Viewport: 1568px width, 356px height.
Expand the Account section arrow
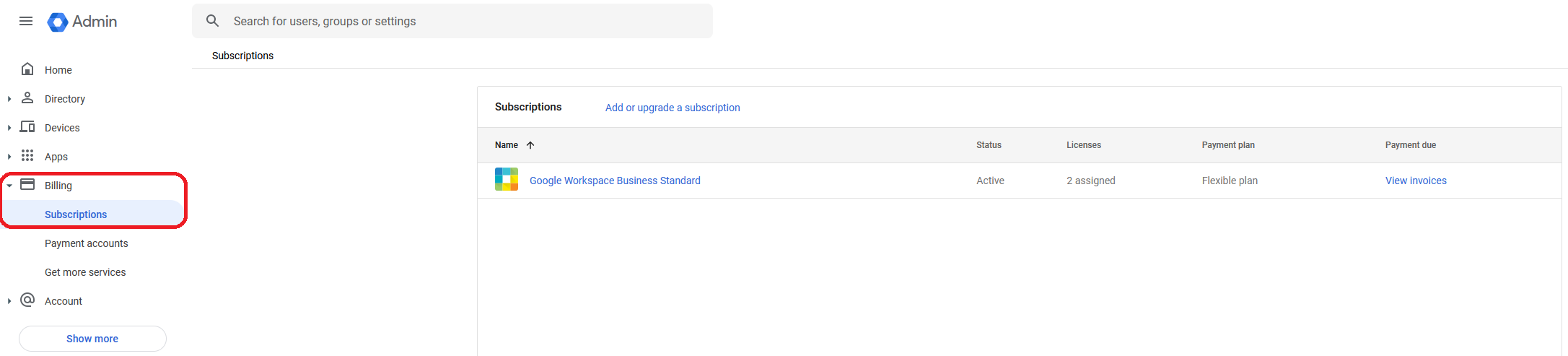(x=9, y=301)
